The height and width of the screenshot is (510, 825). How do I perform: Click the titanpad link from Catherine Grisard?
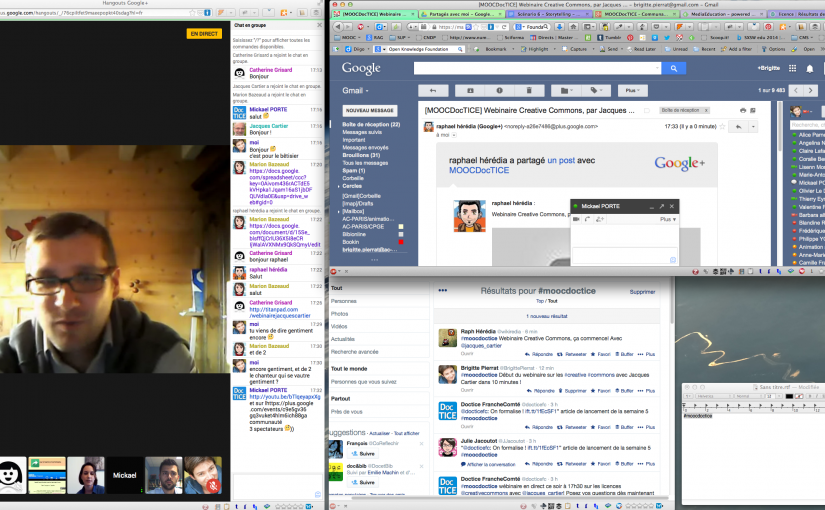279,313
